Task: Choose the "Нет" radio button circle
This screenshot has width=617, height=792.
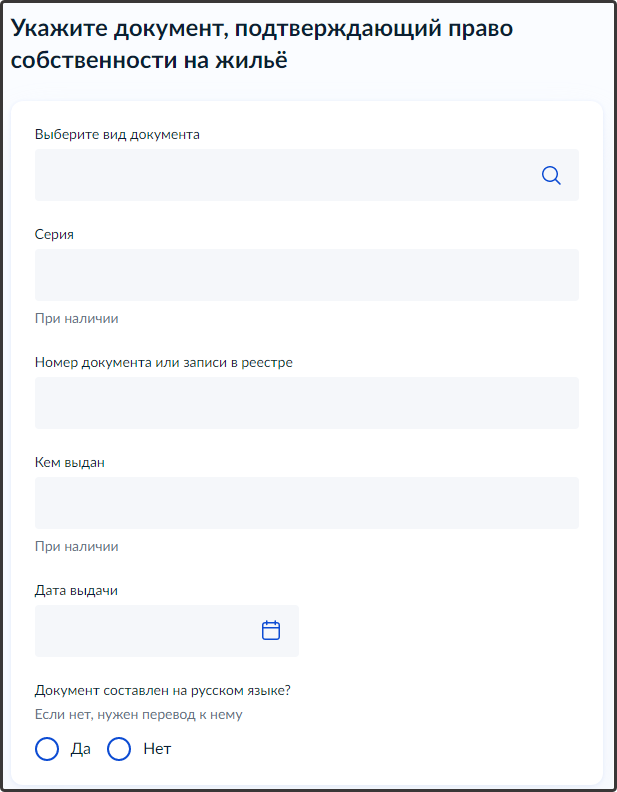Action: coord(119,749)
